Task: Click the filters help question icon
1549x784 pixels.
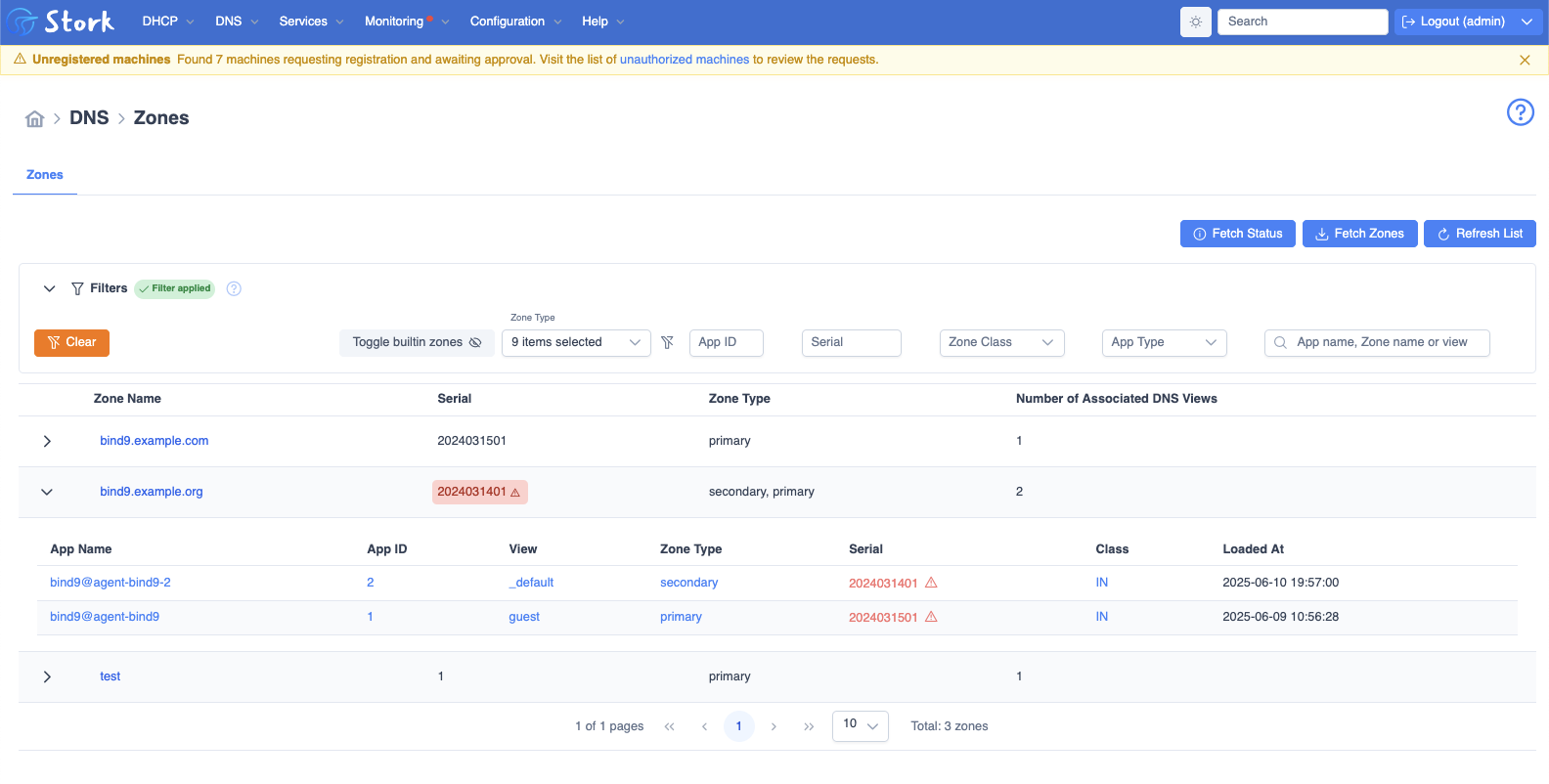Action: (234, 288)
